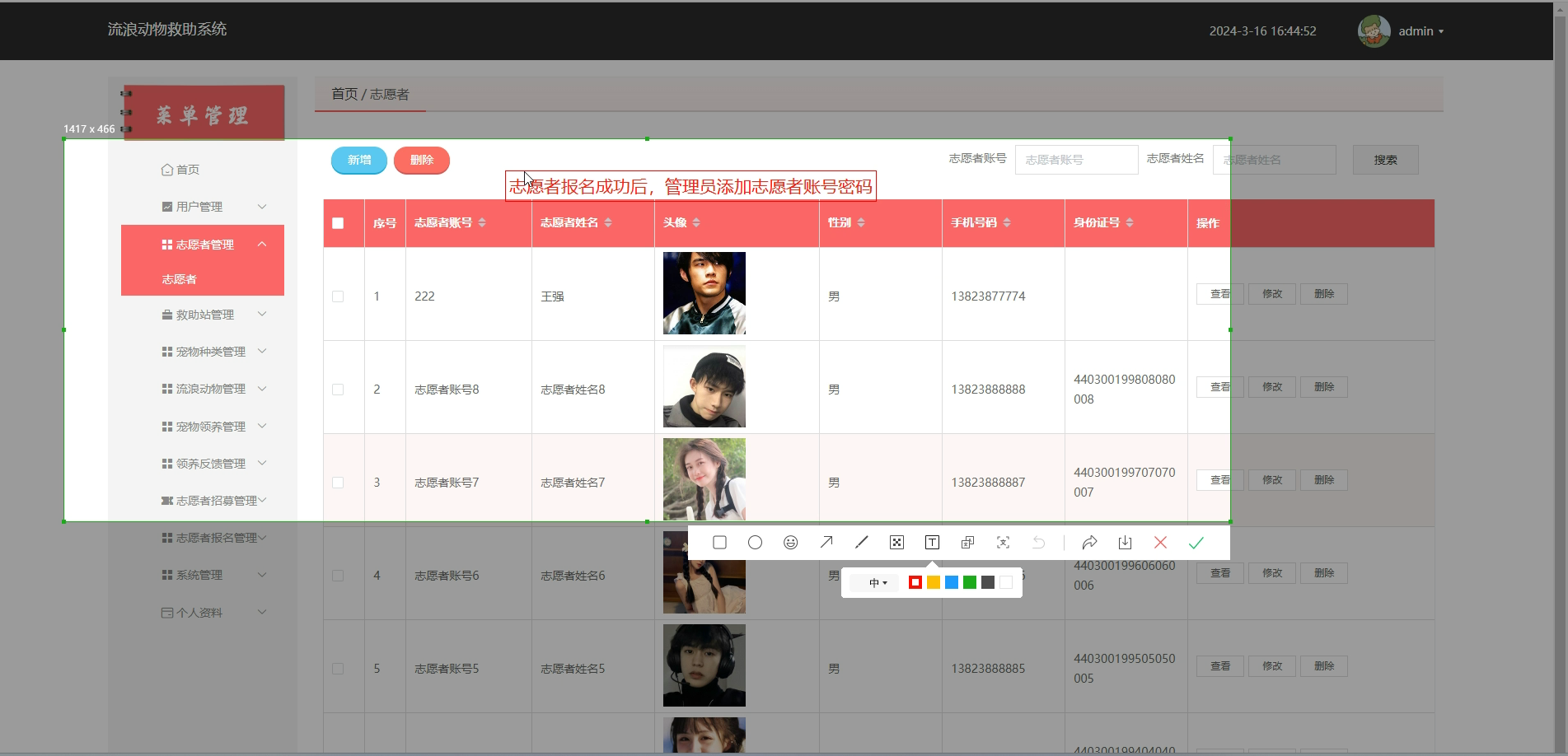
Task: Sort the table by 身份证号 column
Action: [1130, 222]
